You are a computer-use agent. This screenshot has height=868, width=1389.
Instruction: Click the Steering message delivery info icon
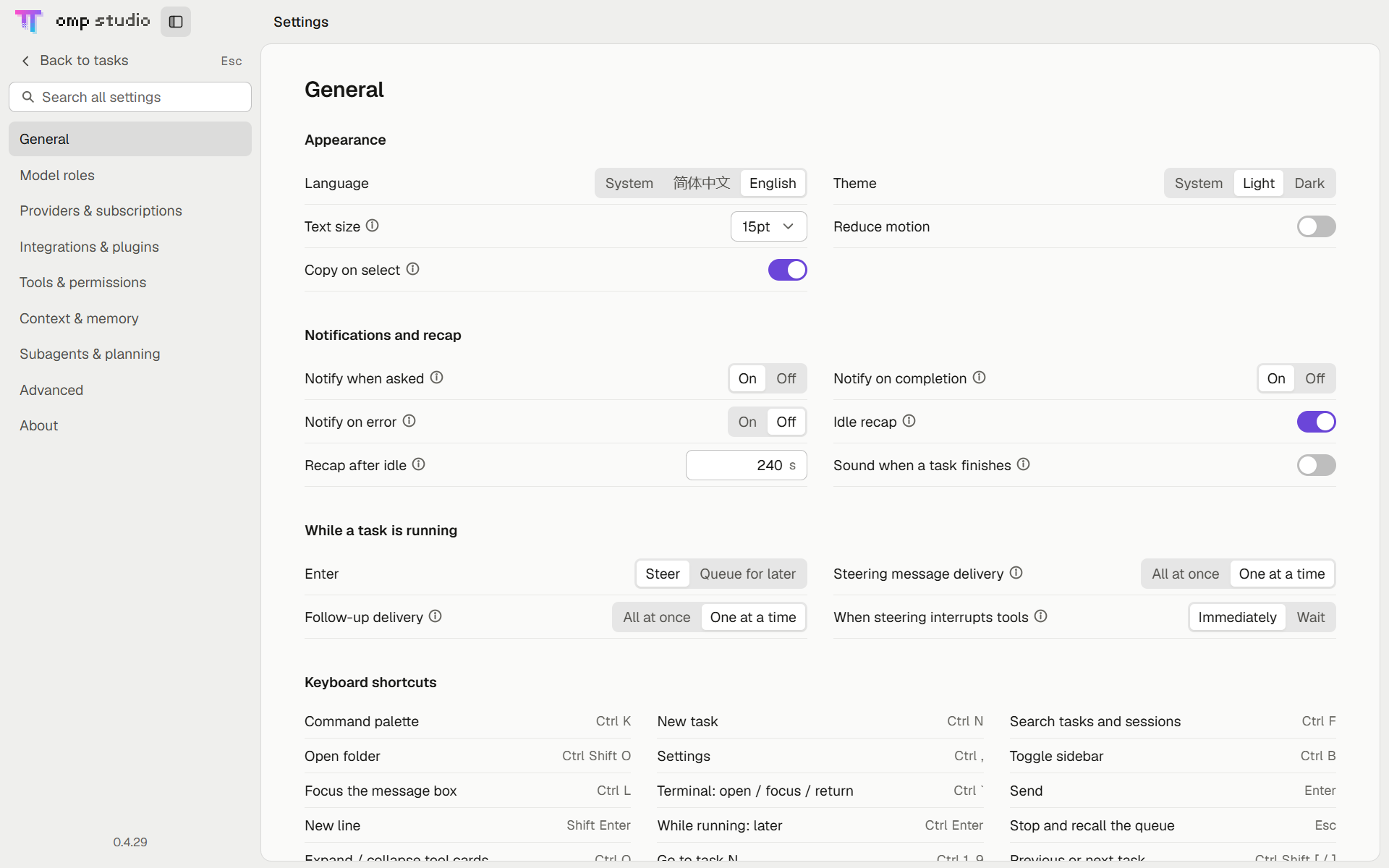[x=1016, y=573]
